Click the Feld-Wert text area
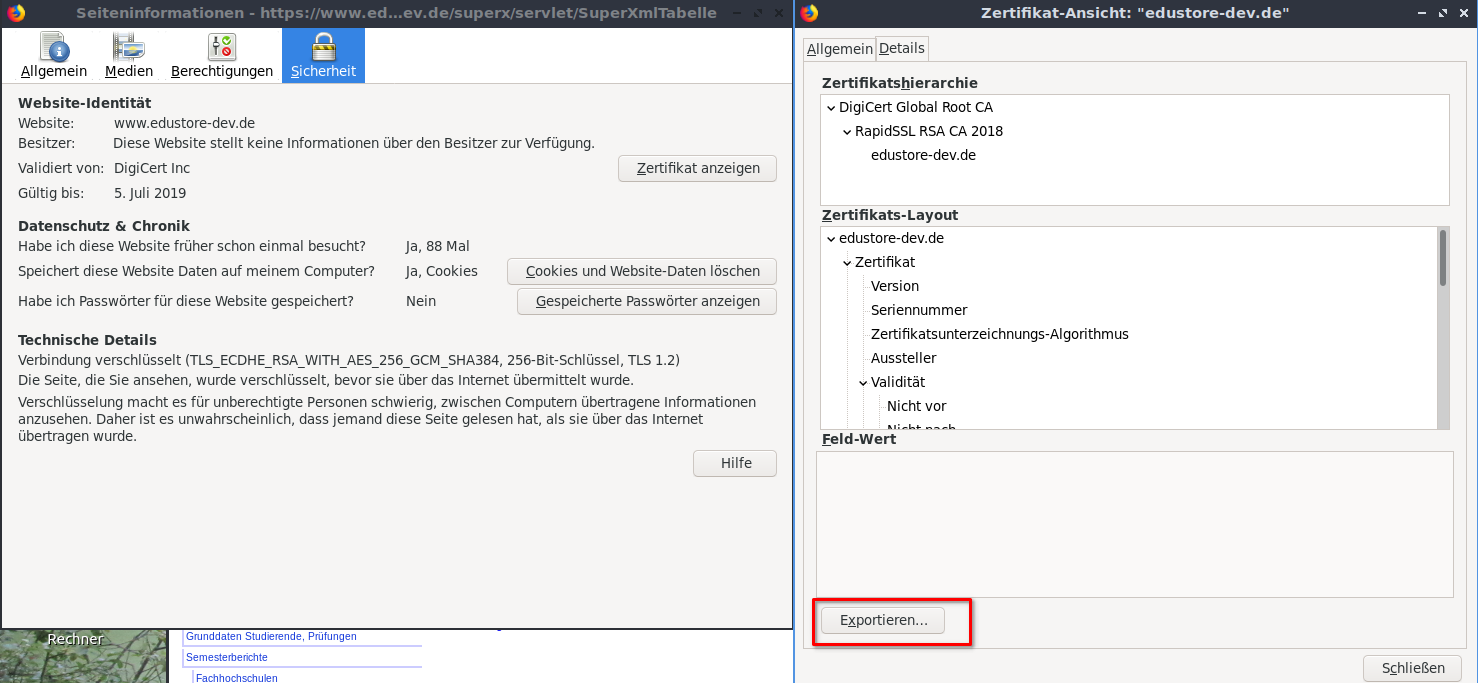Viewport: 1478px width, 683px height. 1134,524
